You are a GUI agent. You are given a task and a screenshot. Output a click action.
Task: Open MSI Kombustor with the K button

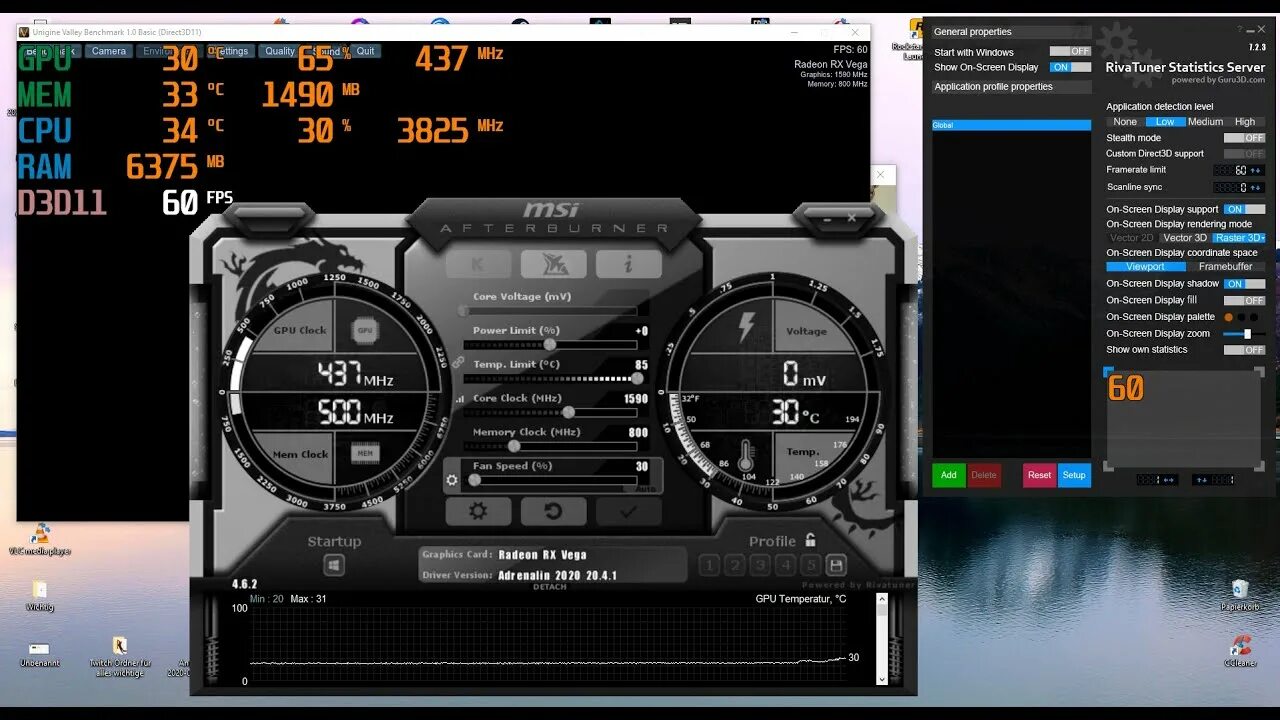click(x=478, y=264)
